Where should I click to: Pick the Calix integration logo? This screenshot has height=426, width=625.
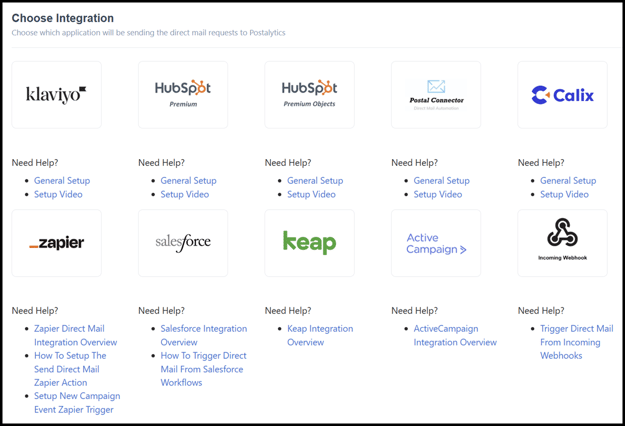click(x=562, y=95)
